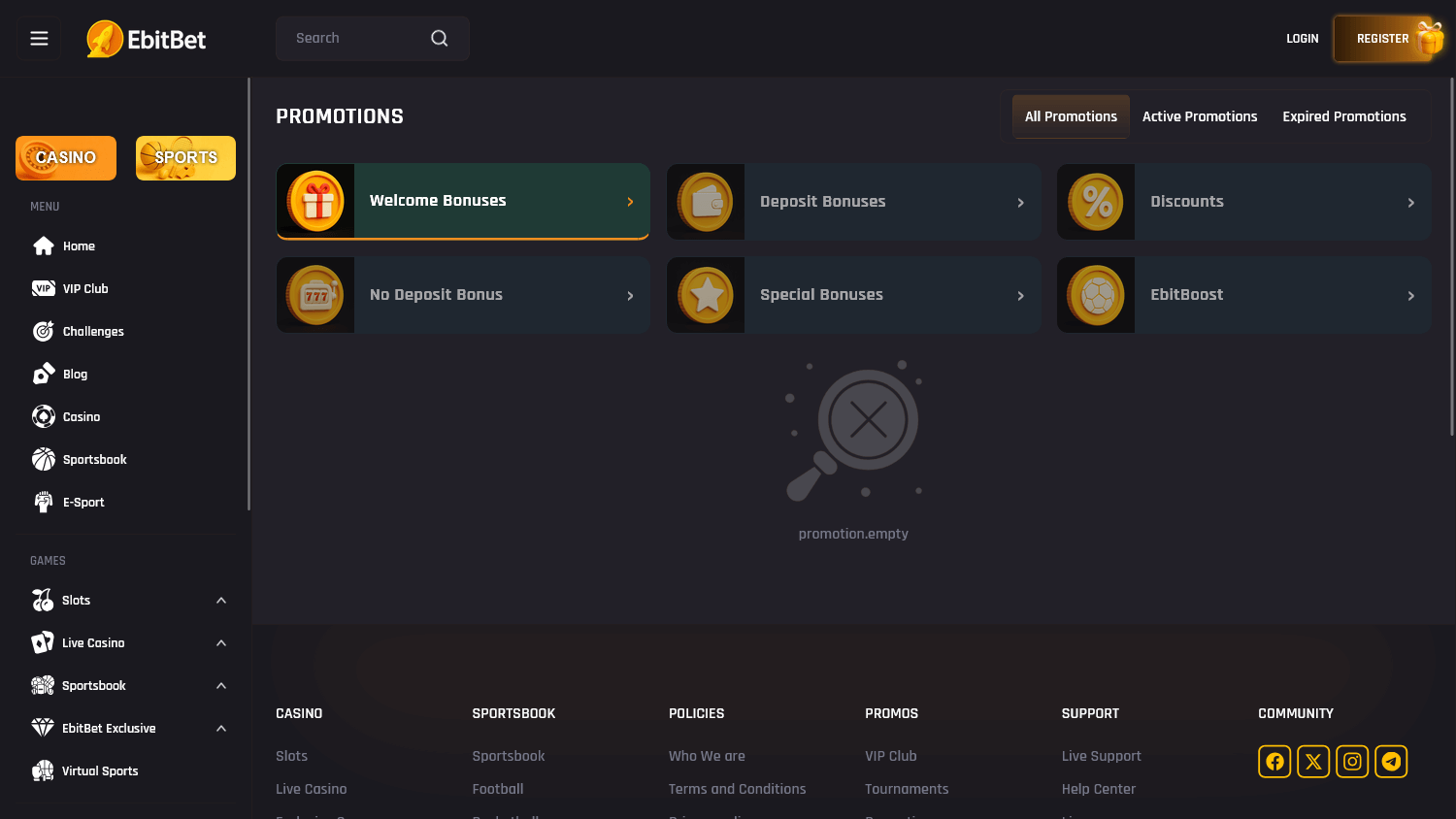Open the Telegram community icon
This screenshot has width=1456, height=819.
click(1391, 762)
